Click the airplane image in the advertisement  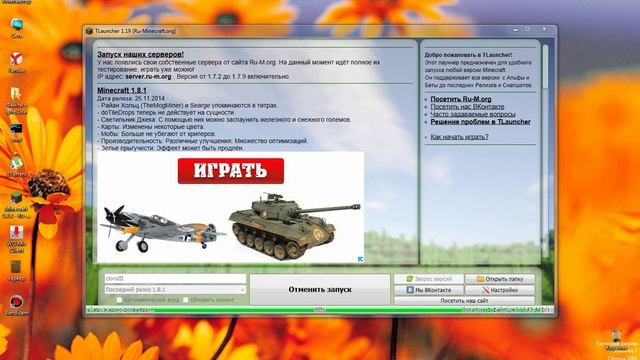(162, 229)
